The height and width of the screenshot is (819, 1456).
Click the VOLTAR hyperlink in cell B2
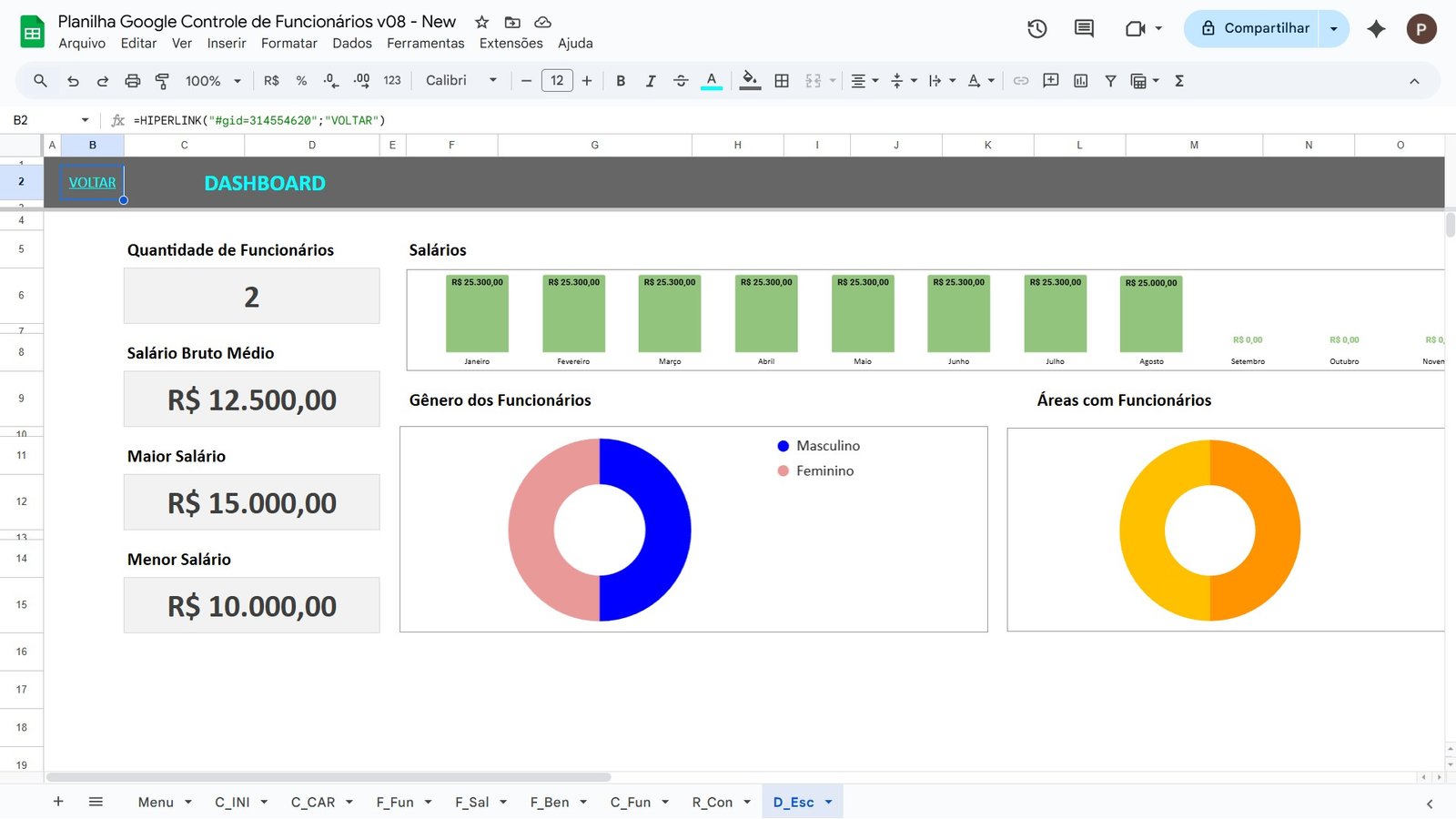(91, 182)
